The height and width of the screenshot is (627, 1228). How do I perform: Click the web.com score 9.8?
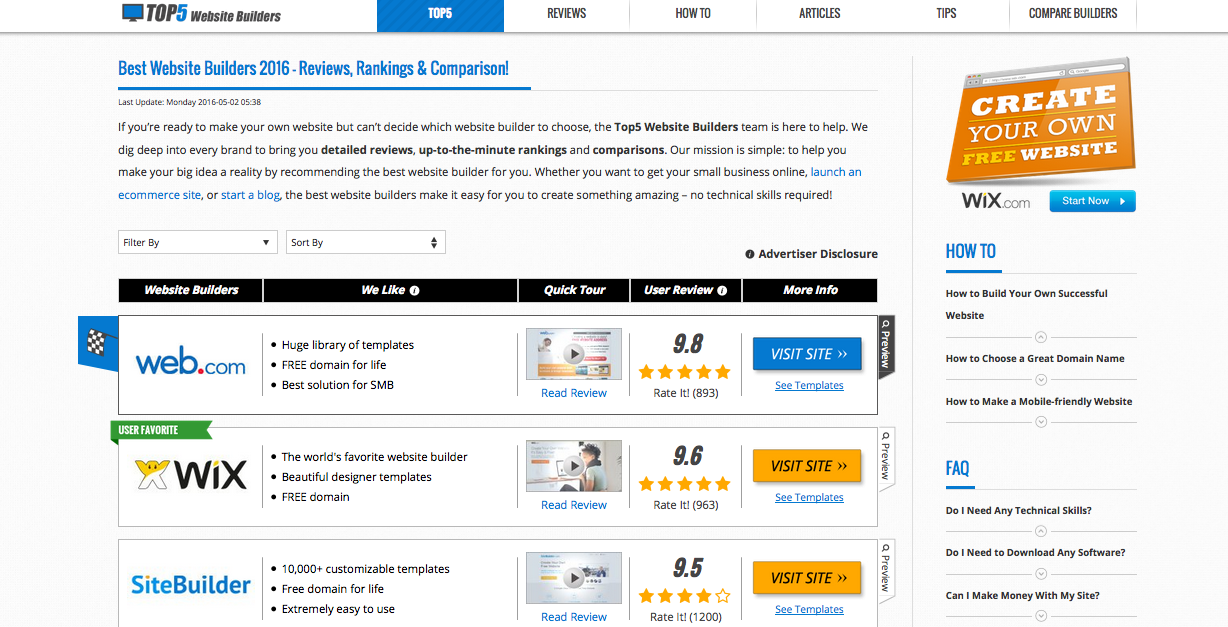click(688, 345)
